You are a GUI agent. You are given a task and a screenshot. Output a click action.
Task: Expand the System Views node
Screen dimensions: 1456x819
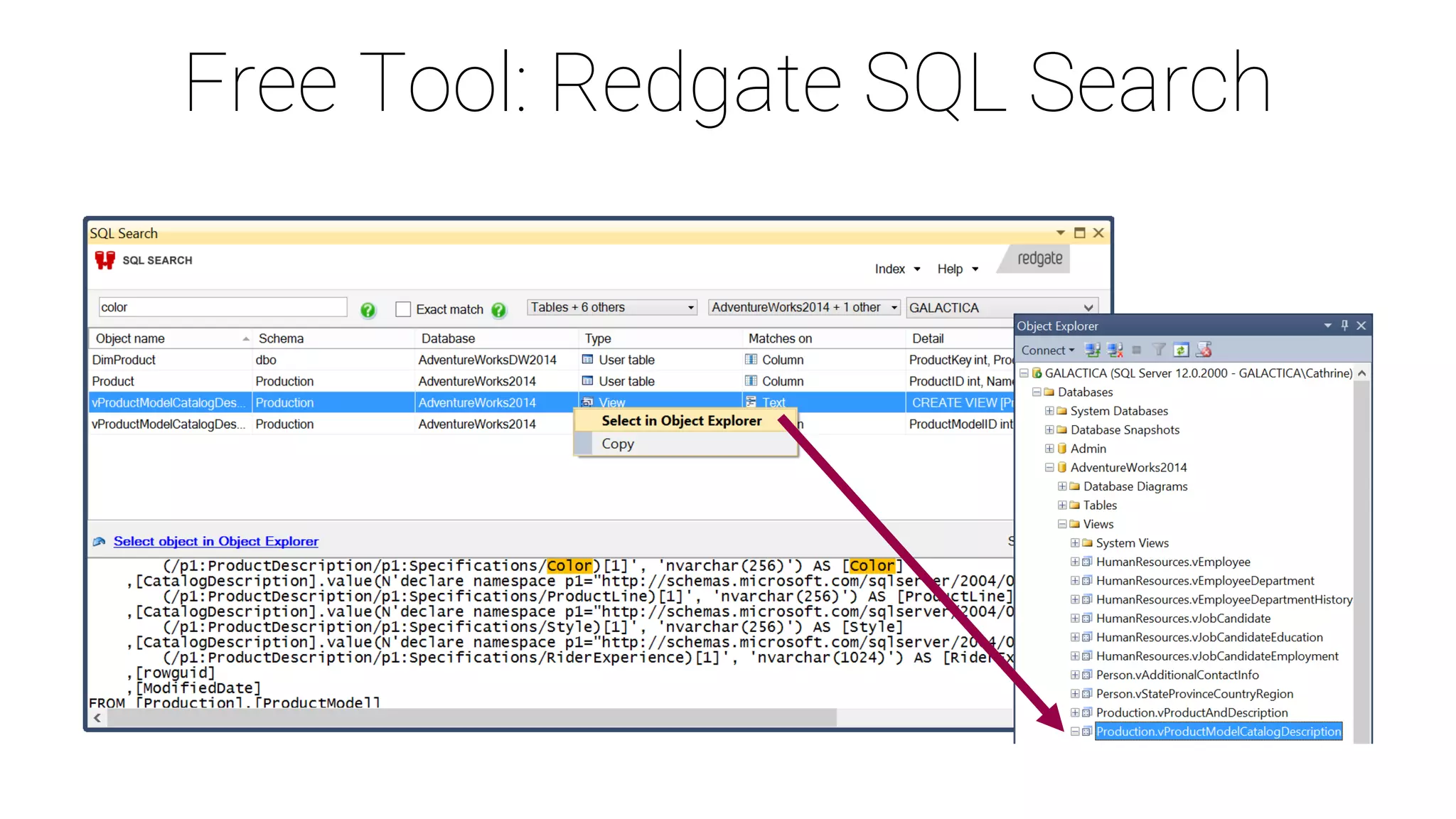coord(1075,543)
